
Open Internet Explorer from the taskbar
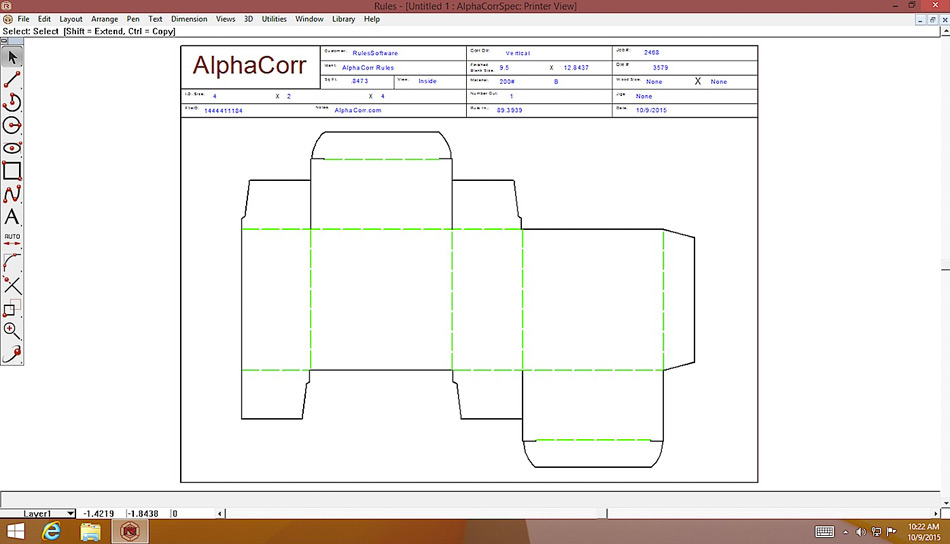52,531
